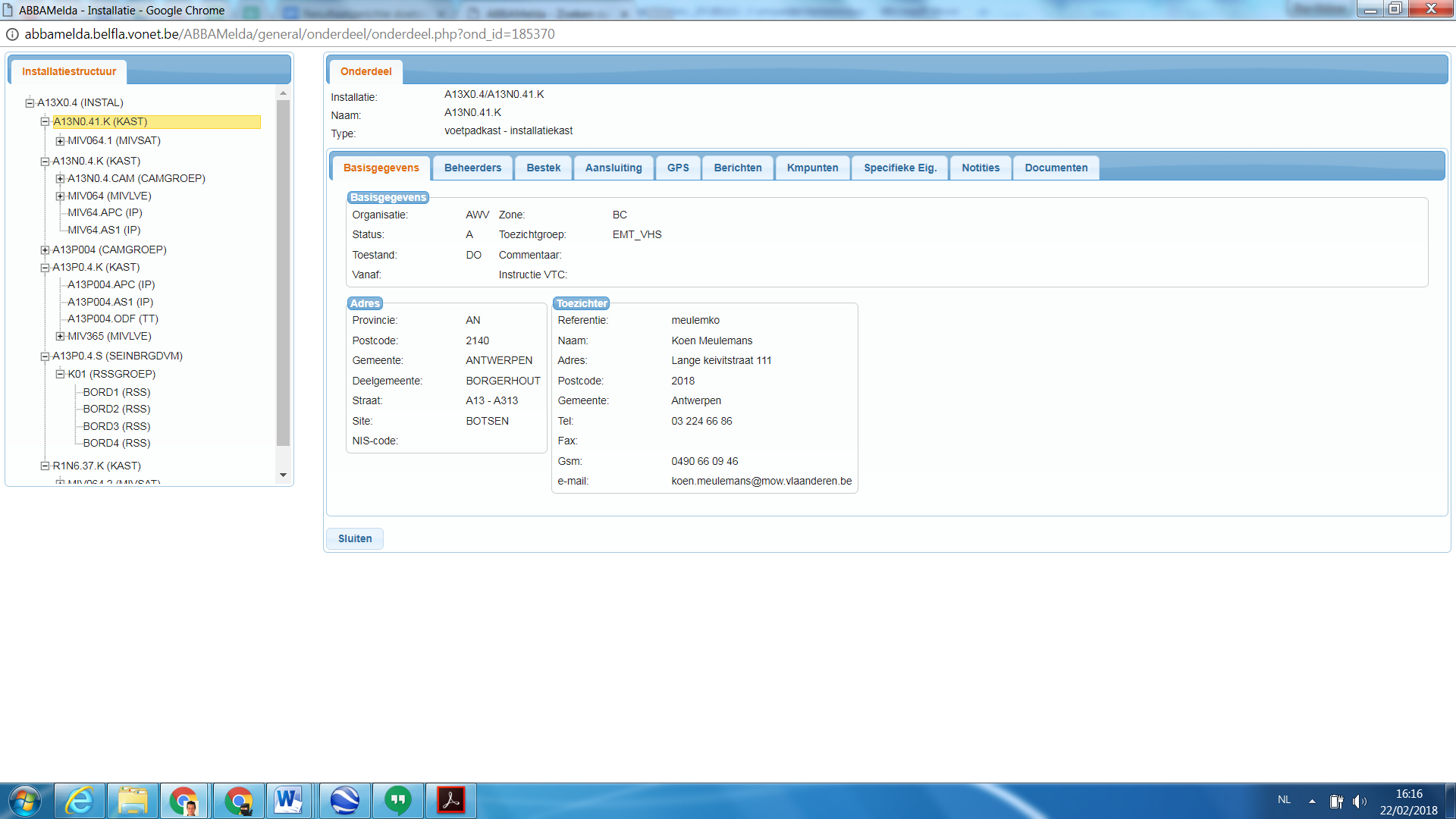Open Adobe Acrobat Reader taskbar icon
1456x819 pixels.
[x=450, y=801]
